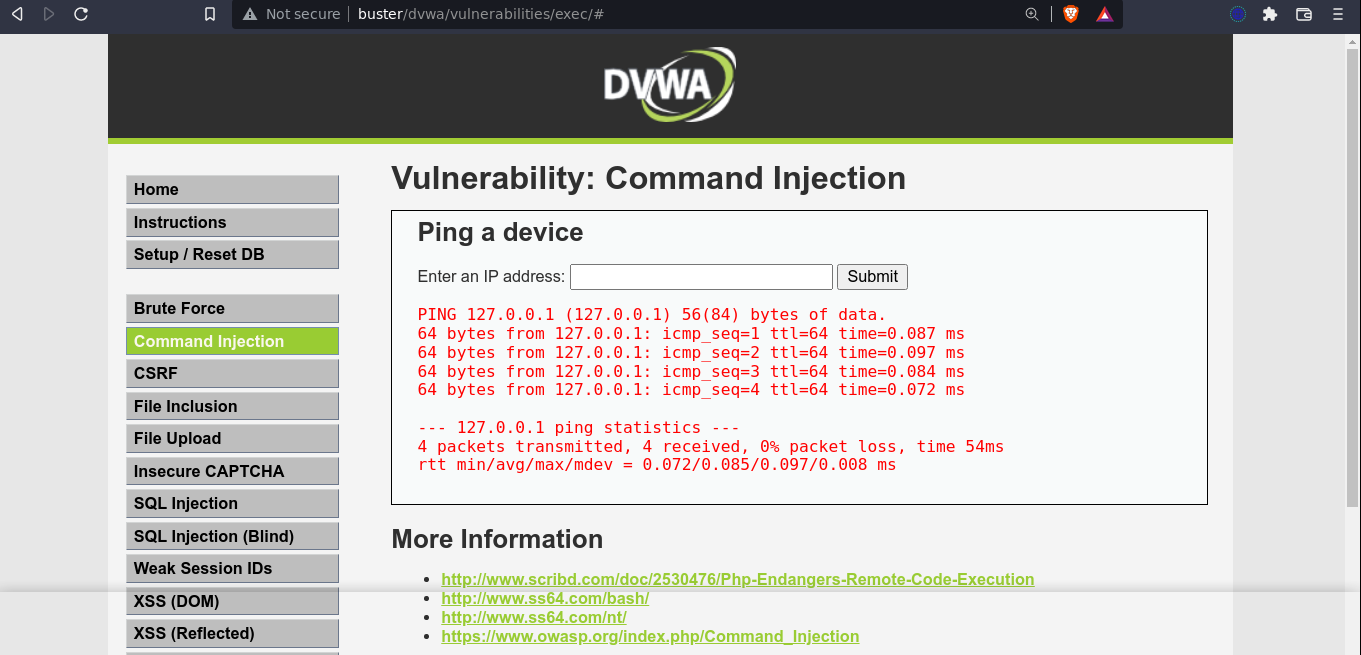Open the SQL Injection menu item
Screen dimensions: 1361x655
(x=232, y=503)
